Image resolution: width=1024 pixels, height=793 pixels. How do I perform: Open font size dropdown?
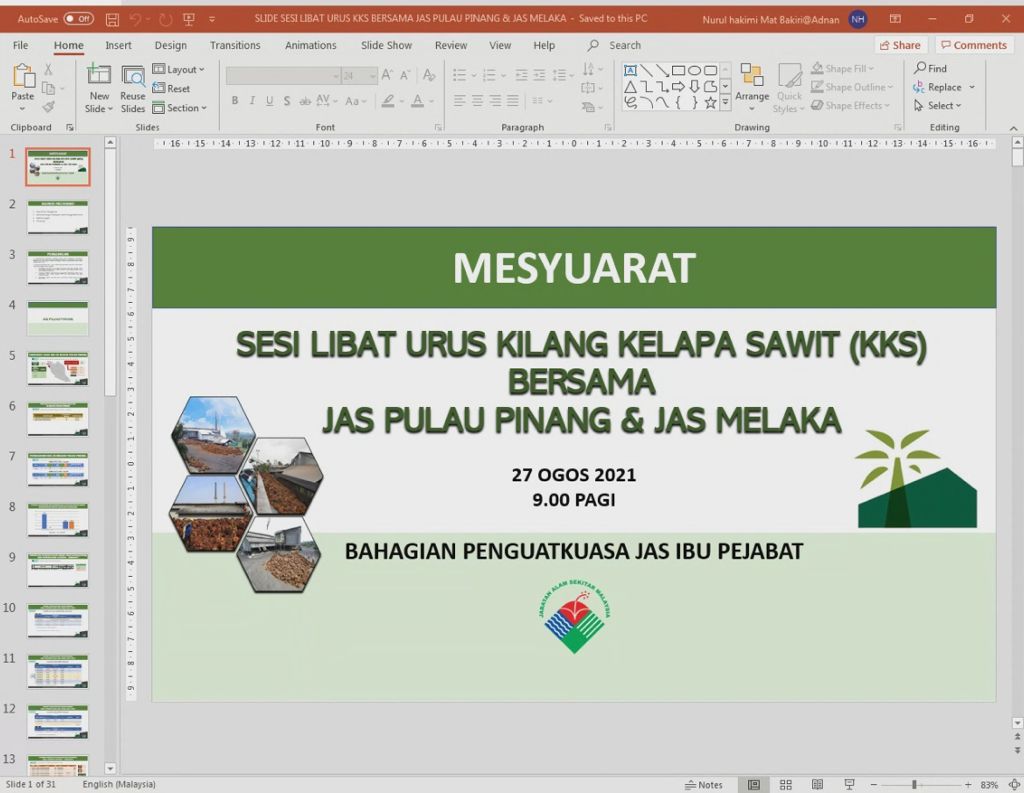coord(372,76)
